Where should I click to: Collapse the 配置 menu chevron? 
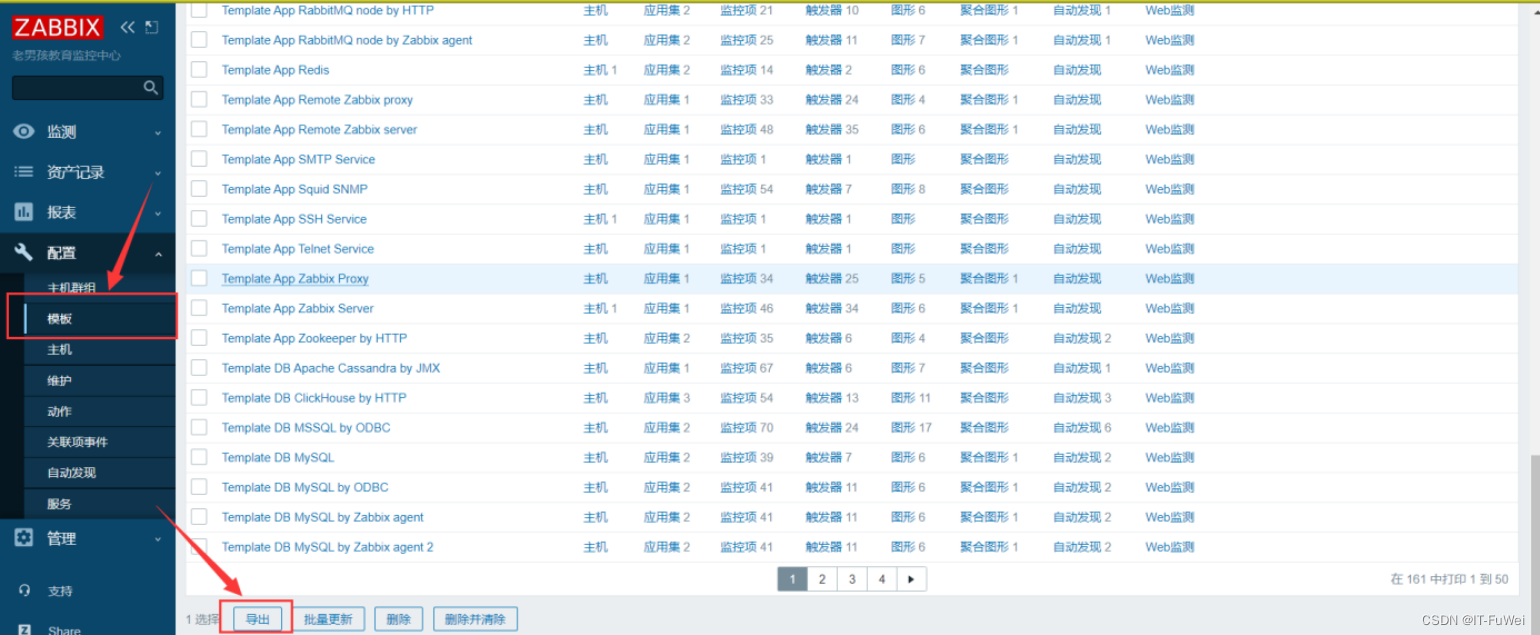pyautogui.click(x=158, y=254)
